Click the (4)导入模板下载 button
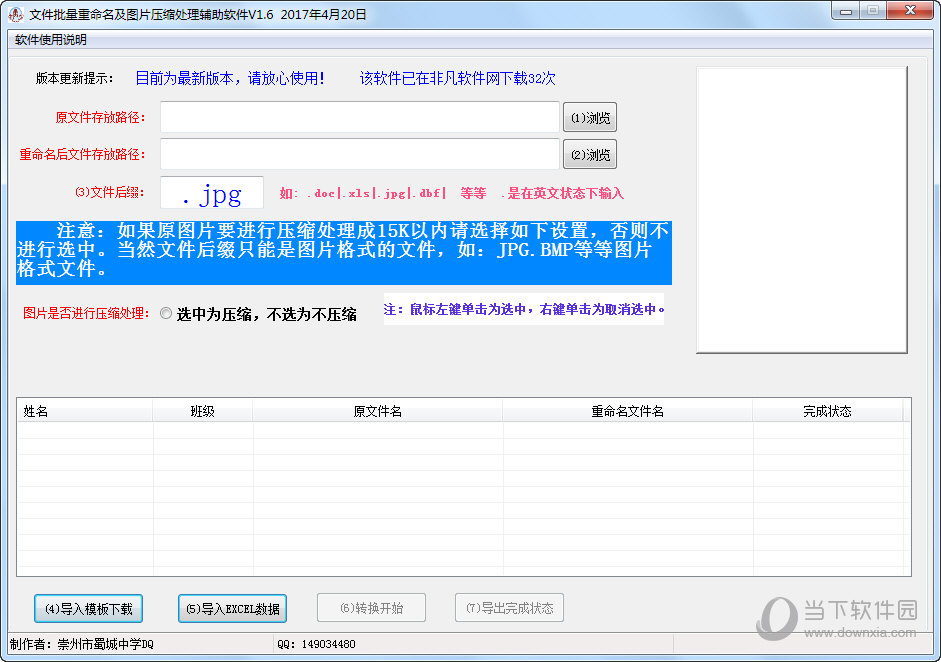Image resolution: width=941 pixels, height=662 pixels. (89, 608)
